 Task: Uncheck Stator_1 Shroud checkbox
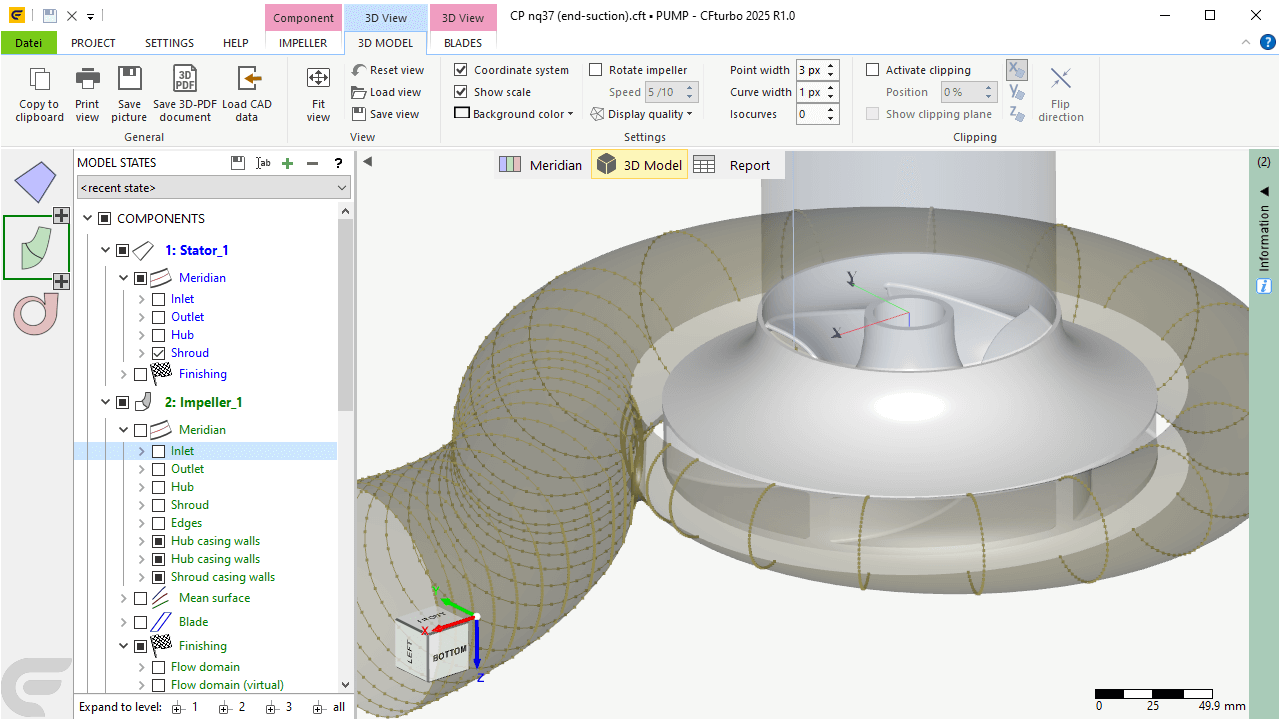click(x=158, y=353)
